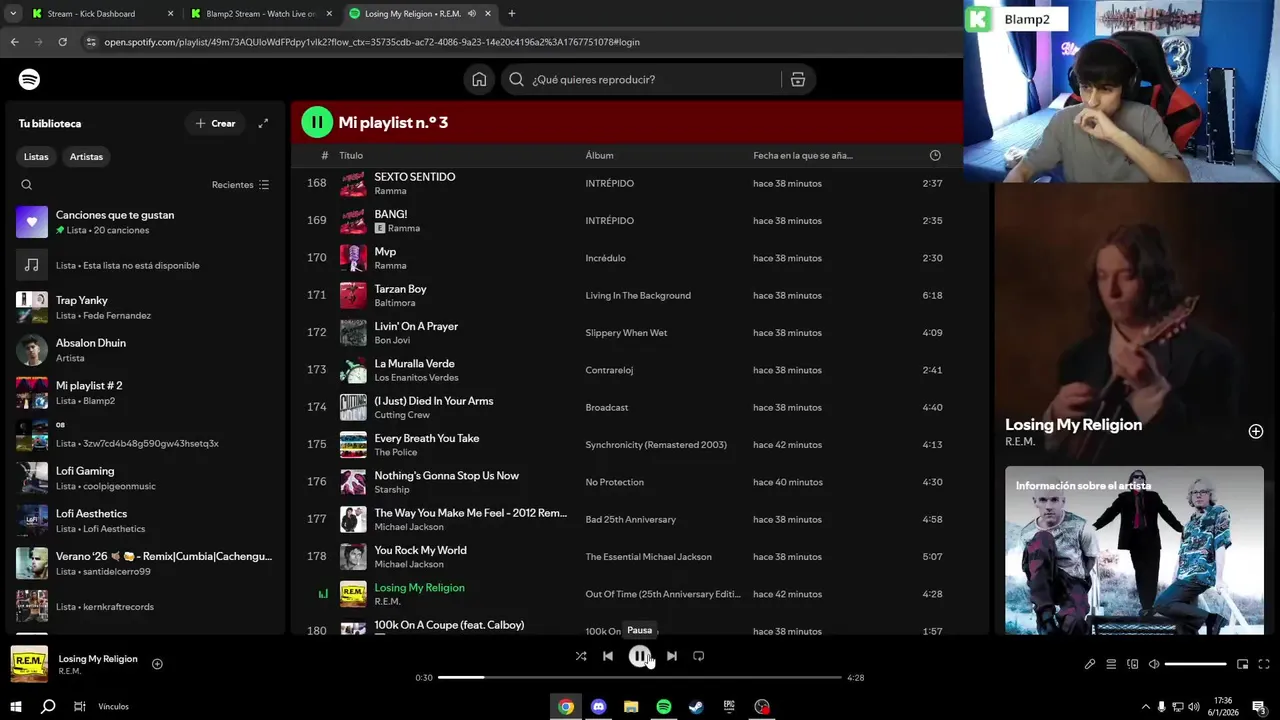The image size is (1280, 720).
Task: Click 'Losing My Religion' heading in side panel
Action: [x=1073, y=425]
